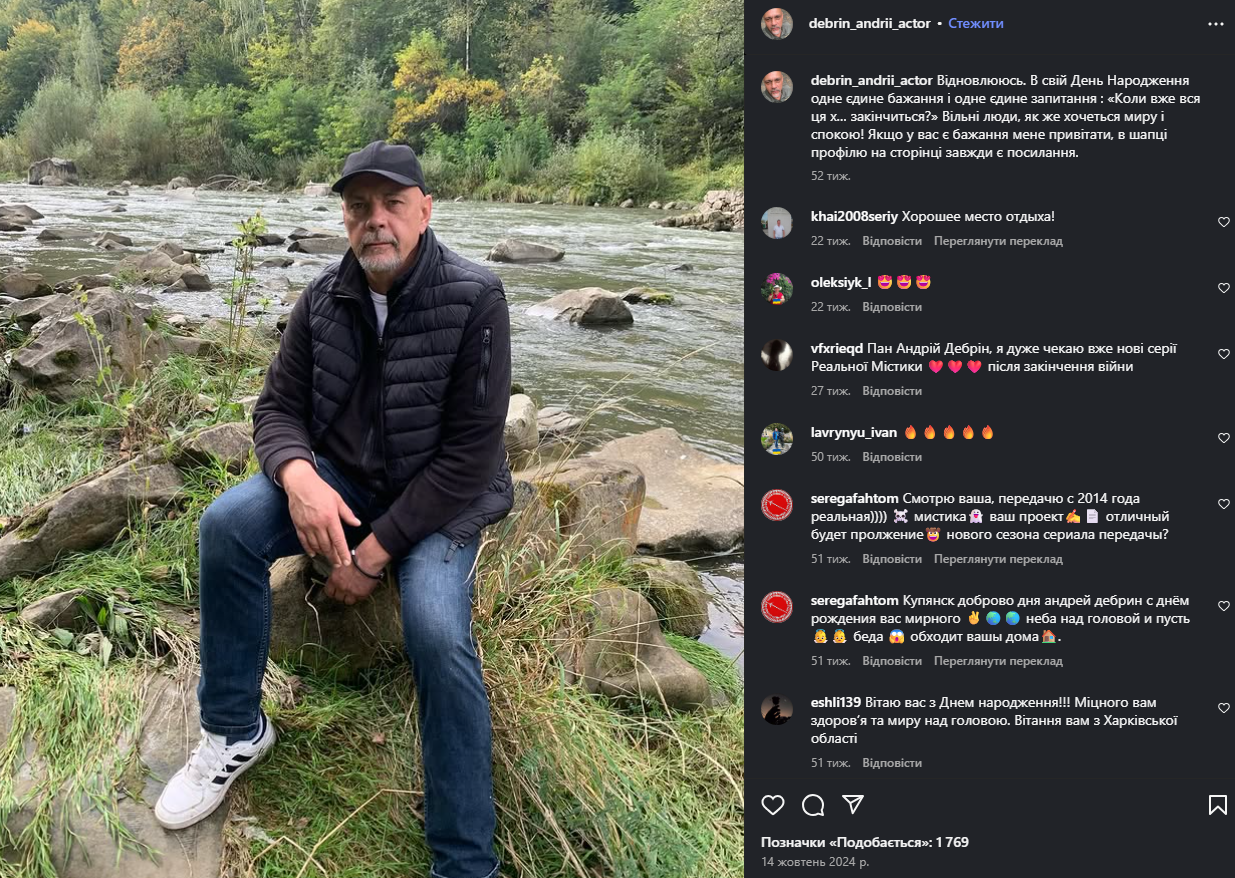Open eshli139's profile username link
This screenshot has height=878, width=1235.
pyautogui.click(x=833, y=703)
